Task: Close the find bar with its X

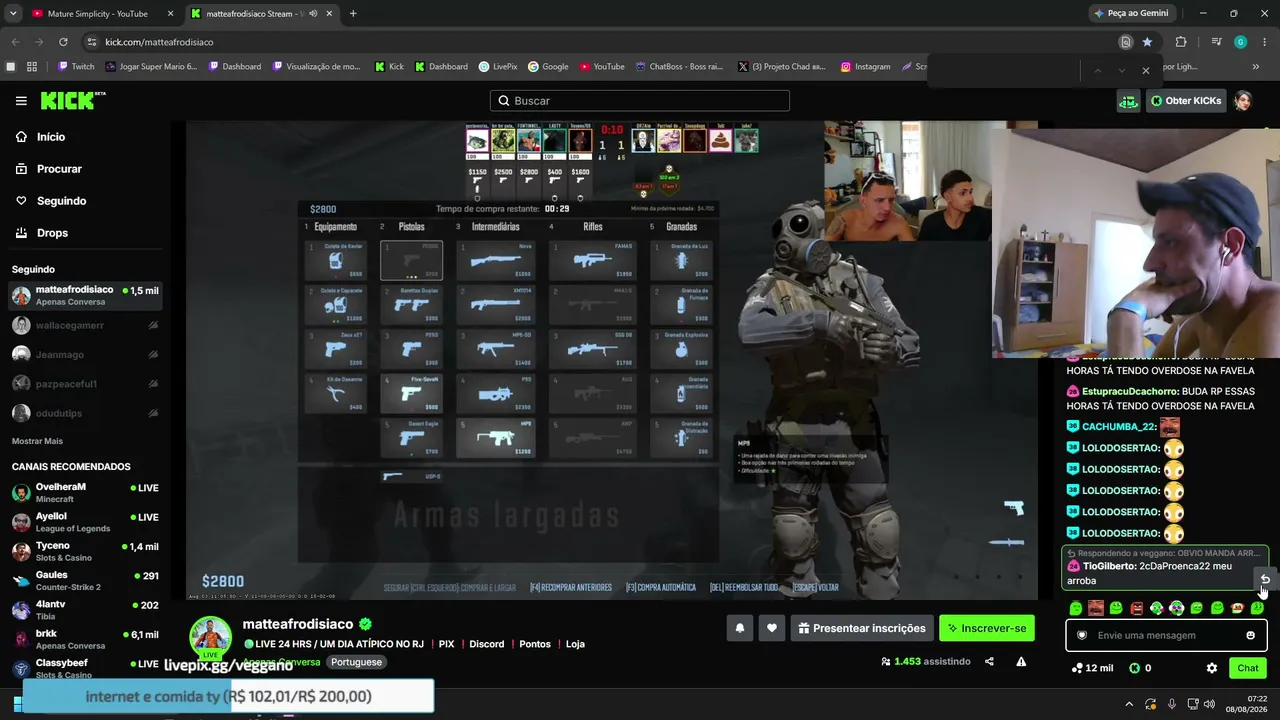Action: tap(1146, 70)
